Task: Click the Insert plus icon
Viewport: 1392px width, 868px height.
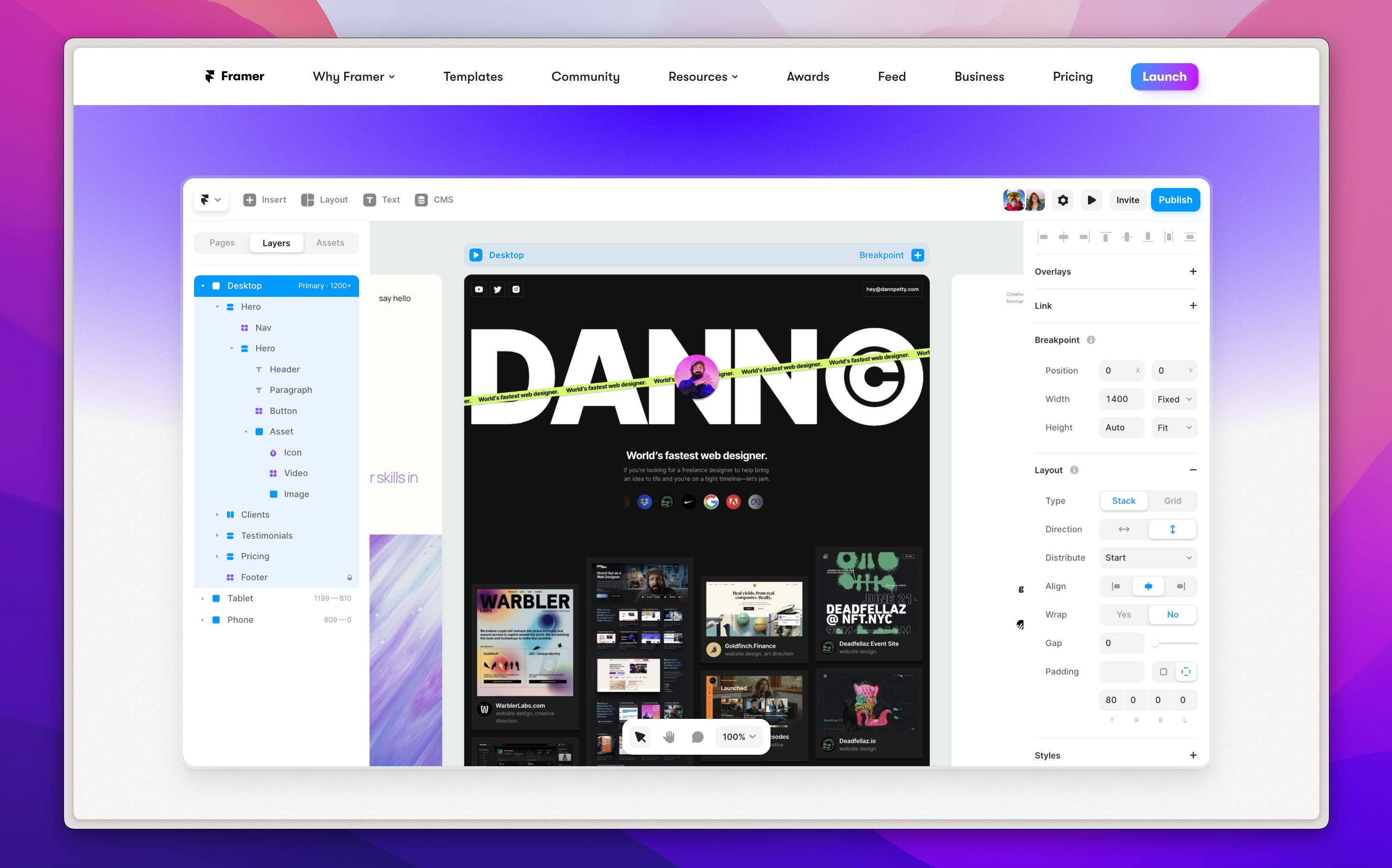Action: tap(249, 200)
